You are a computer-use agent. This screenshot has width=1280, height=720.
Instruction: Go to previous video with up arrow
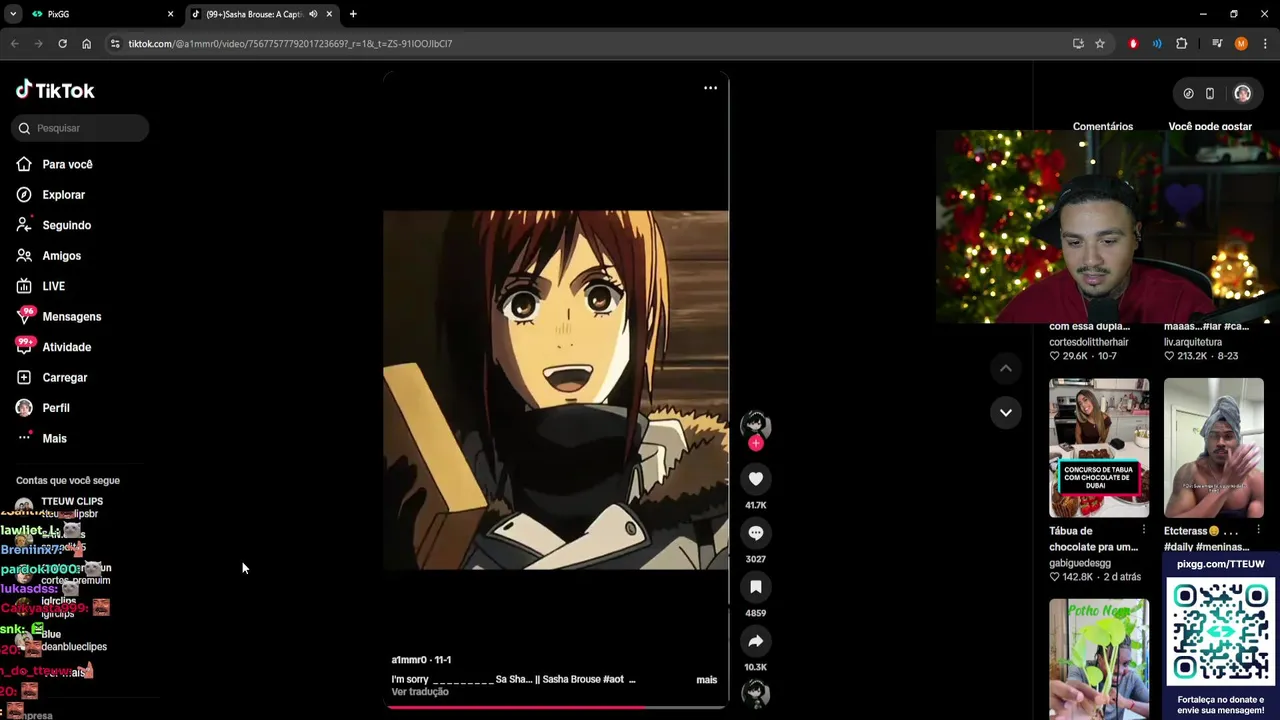coord(1006,368)
